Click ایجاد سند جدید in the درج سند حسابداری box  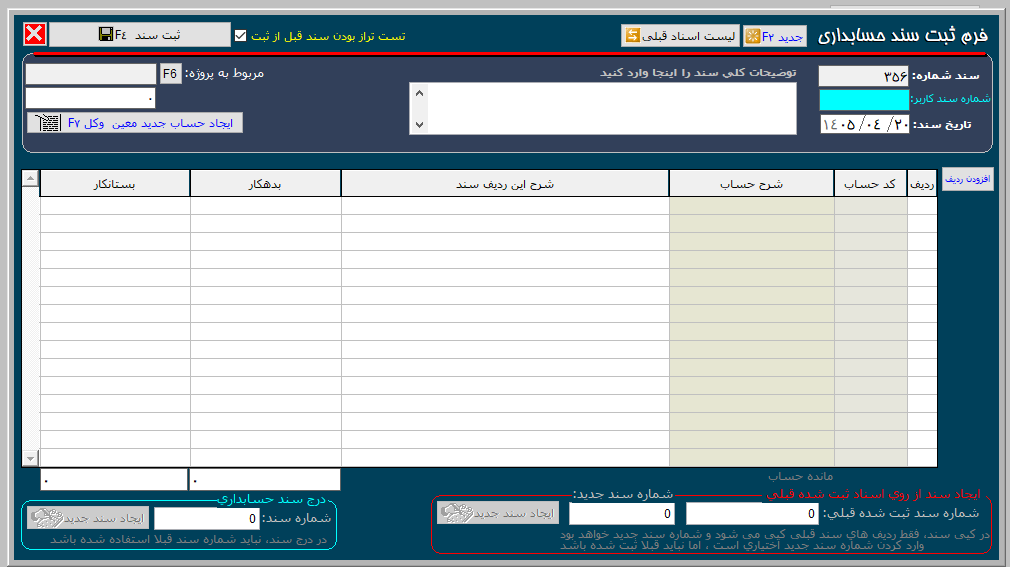click(x=88, y=518)
